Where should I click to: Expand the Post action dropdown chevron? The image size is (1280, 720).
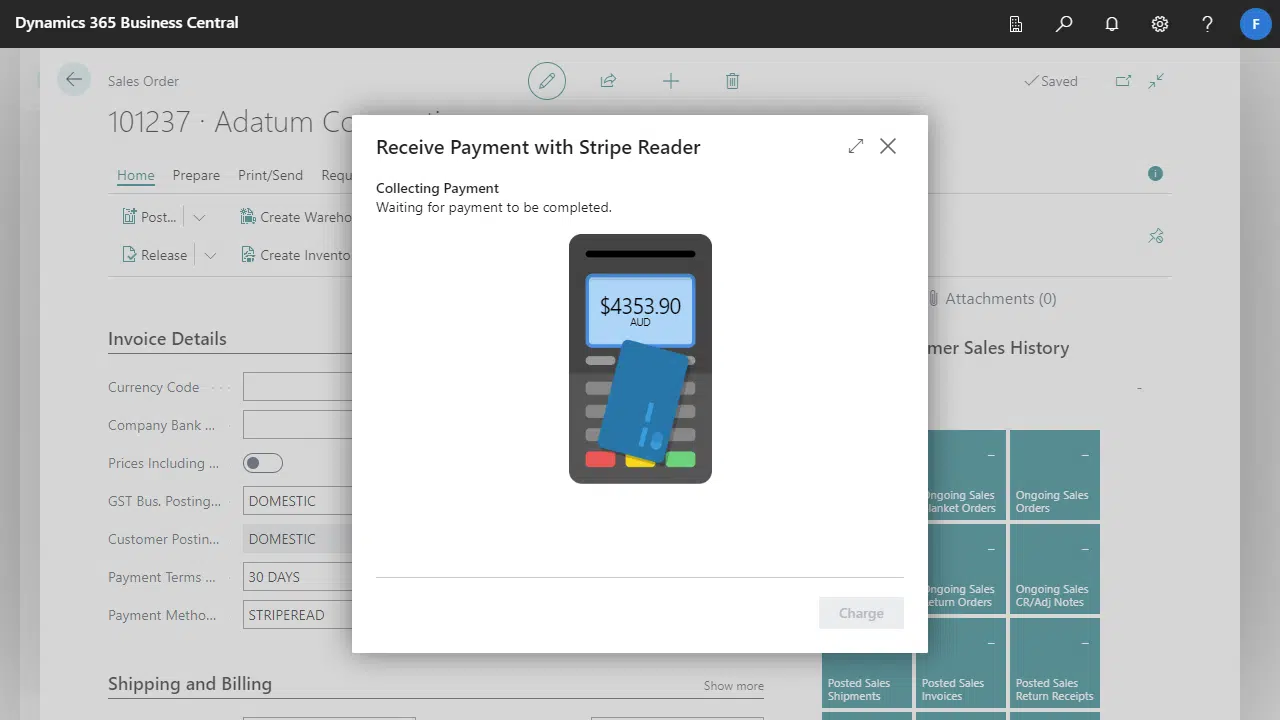199,216
